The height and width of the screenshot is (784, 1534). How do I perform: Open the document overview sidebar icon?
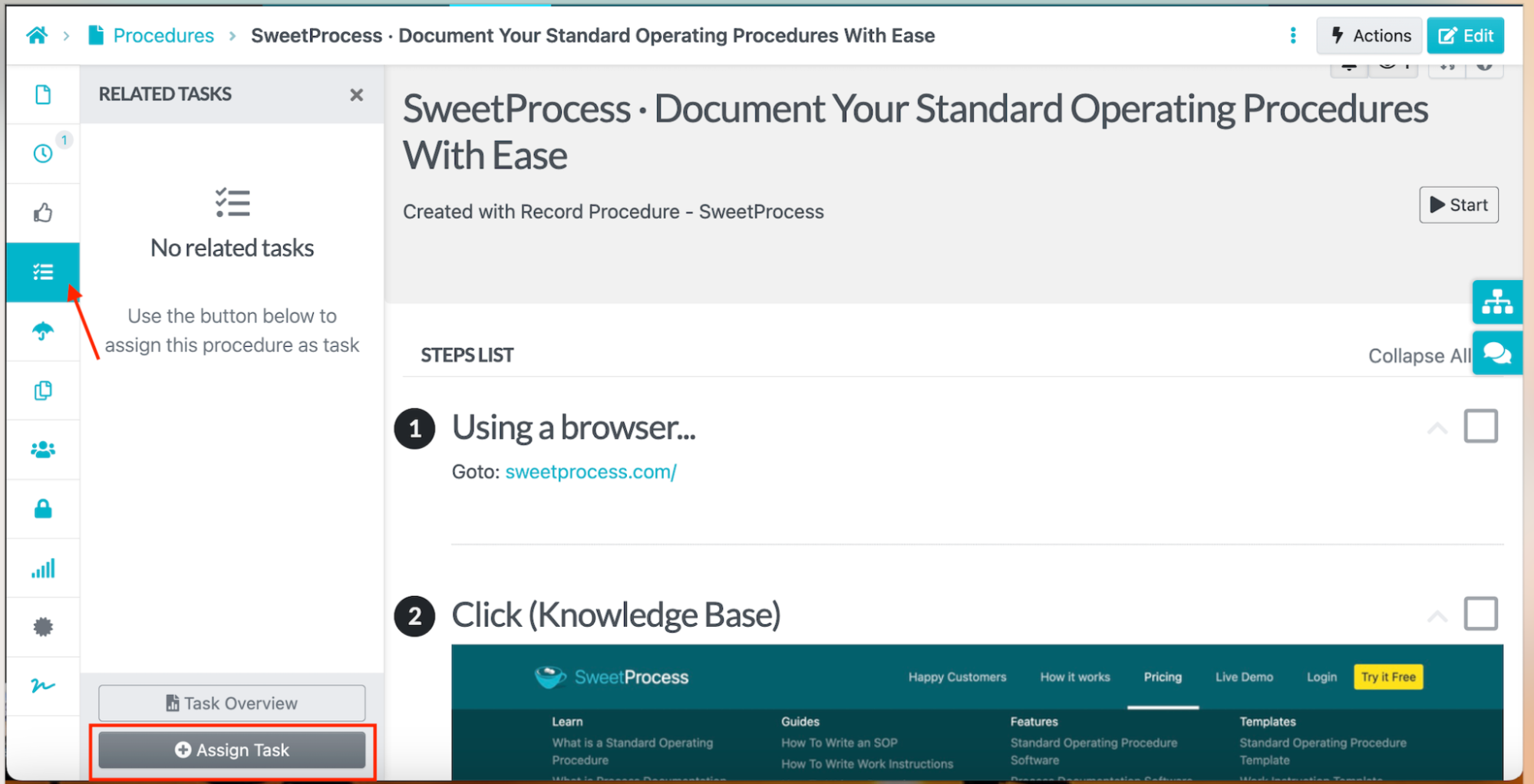(x=43, y=94)
